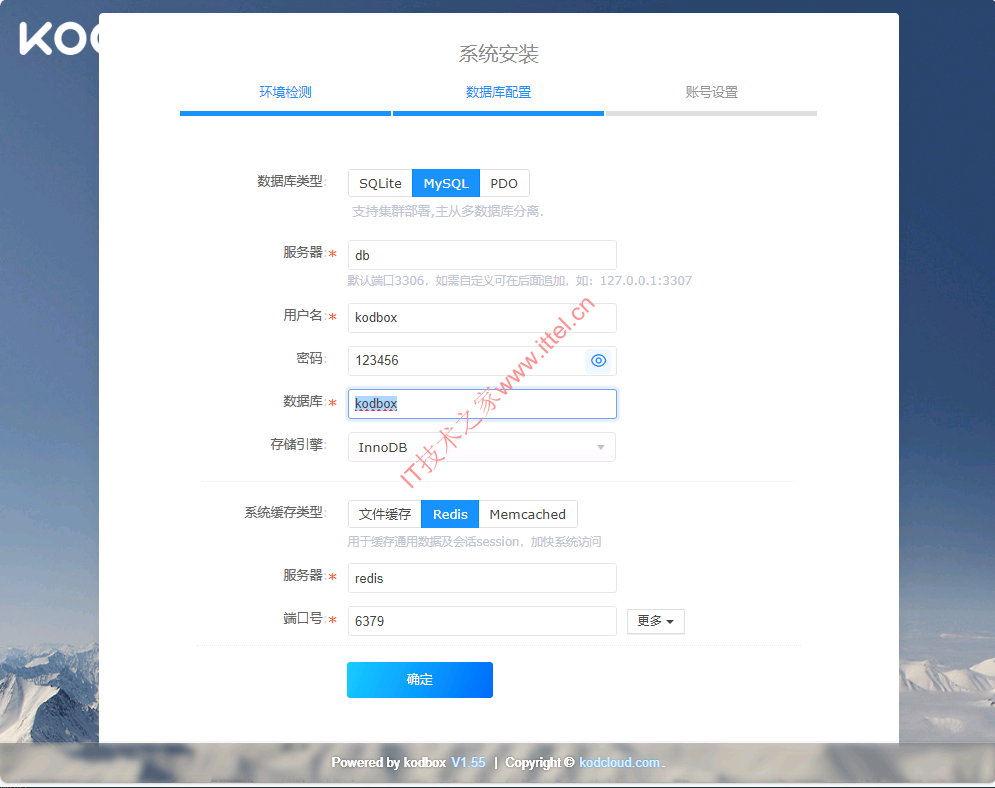Focus the database server field containing db
Image resolution: width=995 pixels, height=788 pixels.
pyautogui.click(x=482, y=255)
